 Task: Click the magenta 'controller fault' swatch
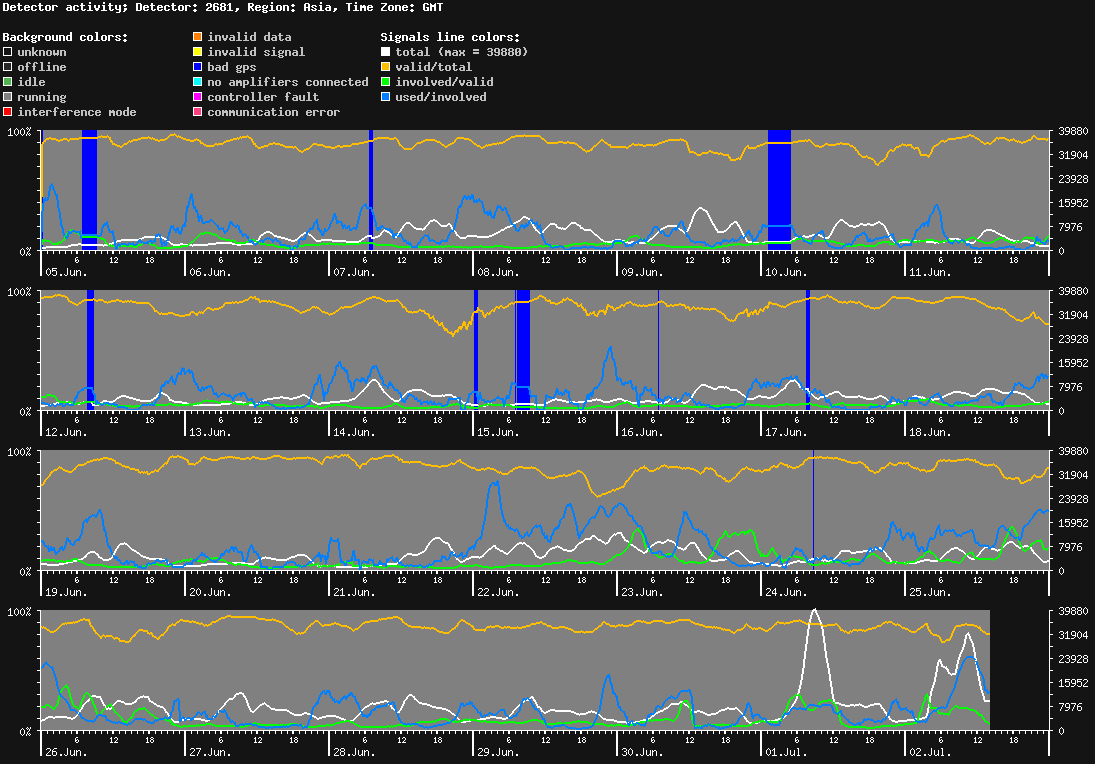point(198,97)
